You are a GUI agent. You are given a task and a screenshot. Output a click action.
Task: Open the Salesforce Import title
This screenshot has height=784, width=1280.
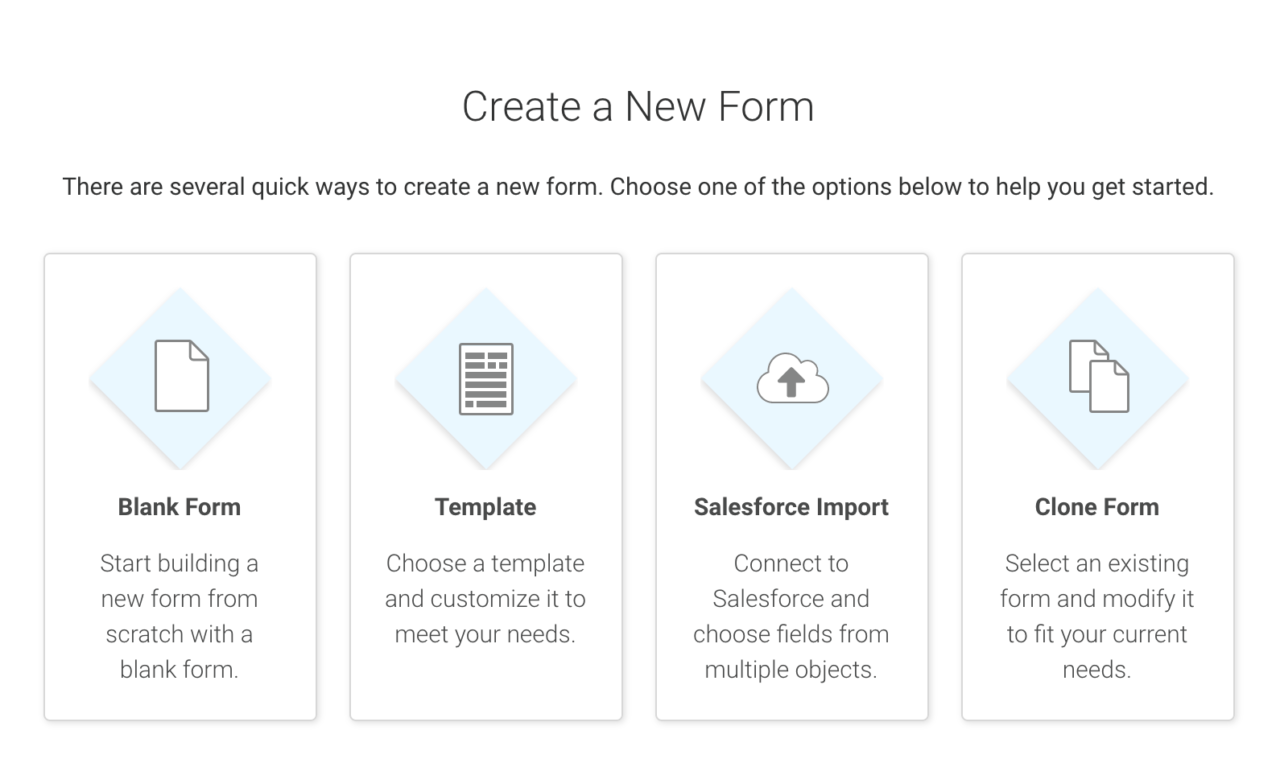(x=792, y=507)
